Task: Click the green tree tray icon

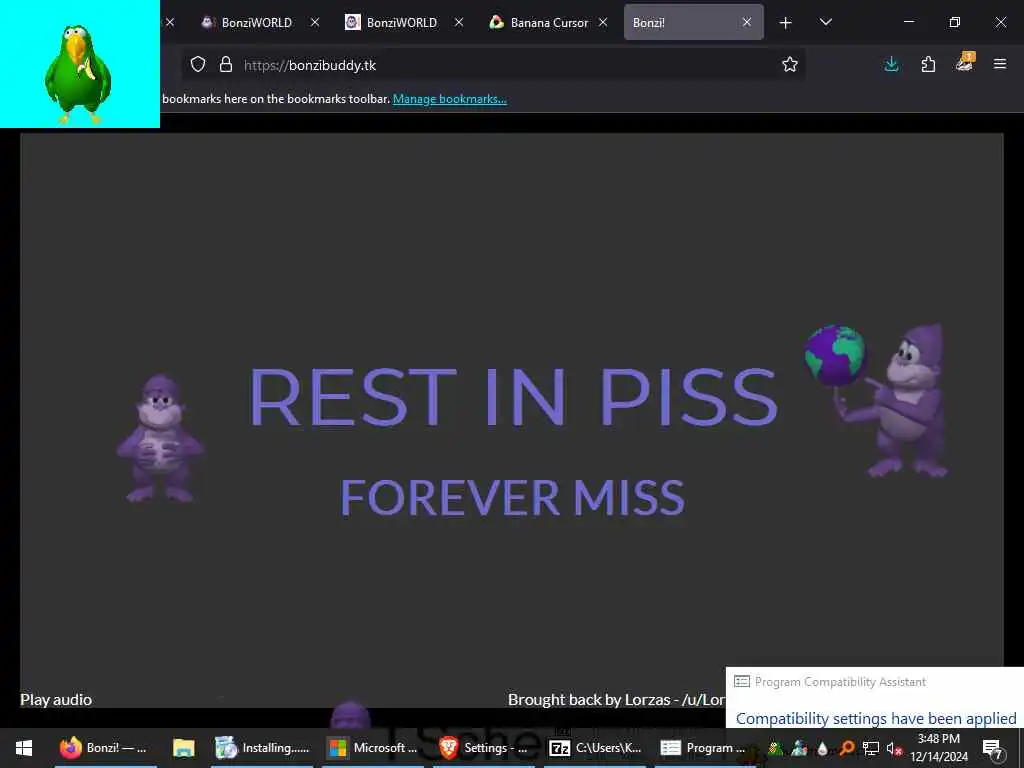Action: click(x=775, y=748)
